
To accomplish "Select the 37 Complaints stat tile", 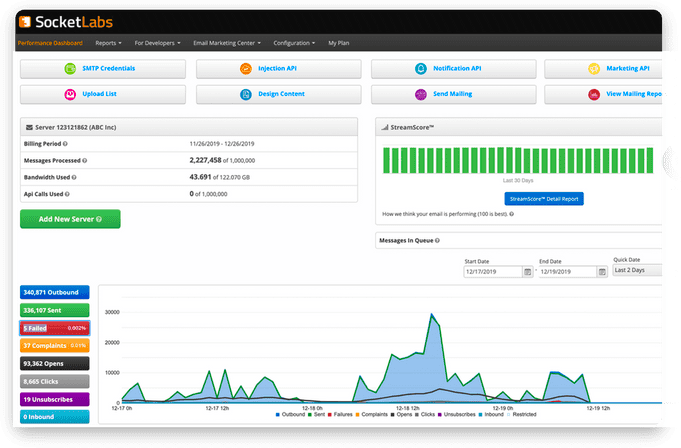I will 55,346.
